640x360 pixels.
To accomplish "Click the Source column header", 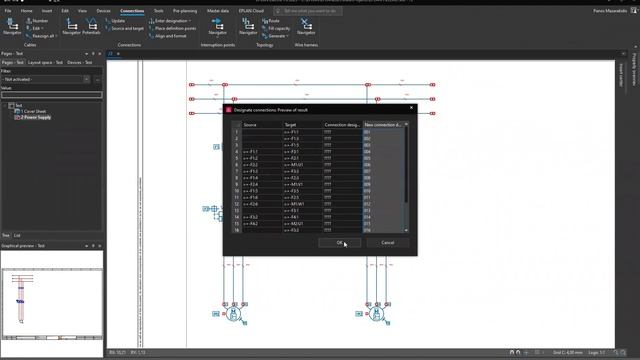I will pos(262,124).
